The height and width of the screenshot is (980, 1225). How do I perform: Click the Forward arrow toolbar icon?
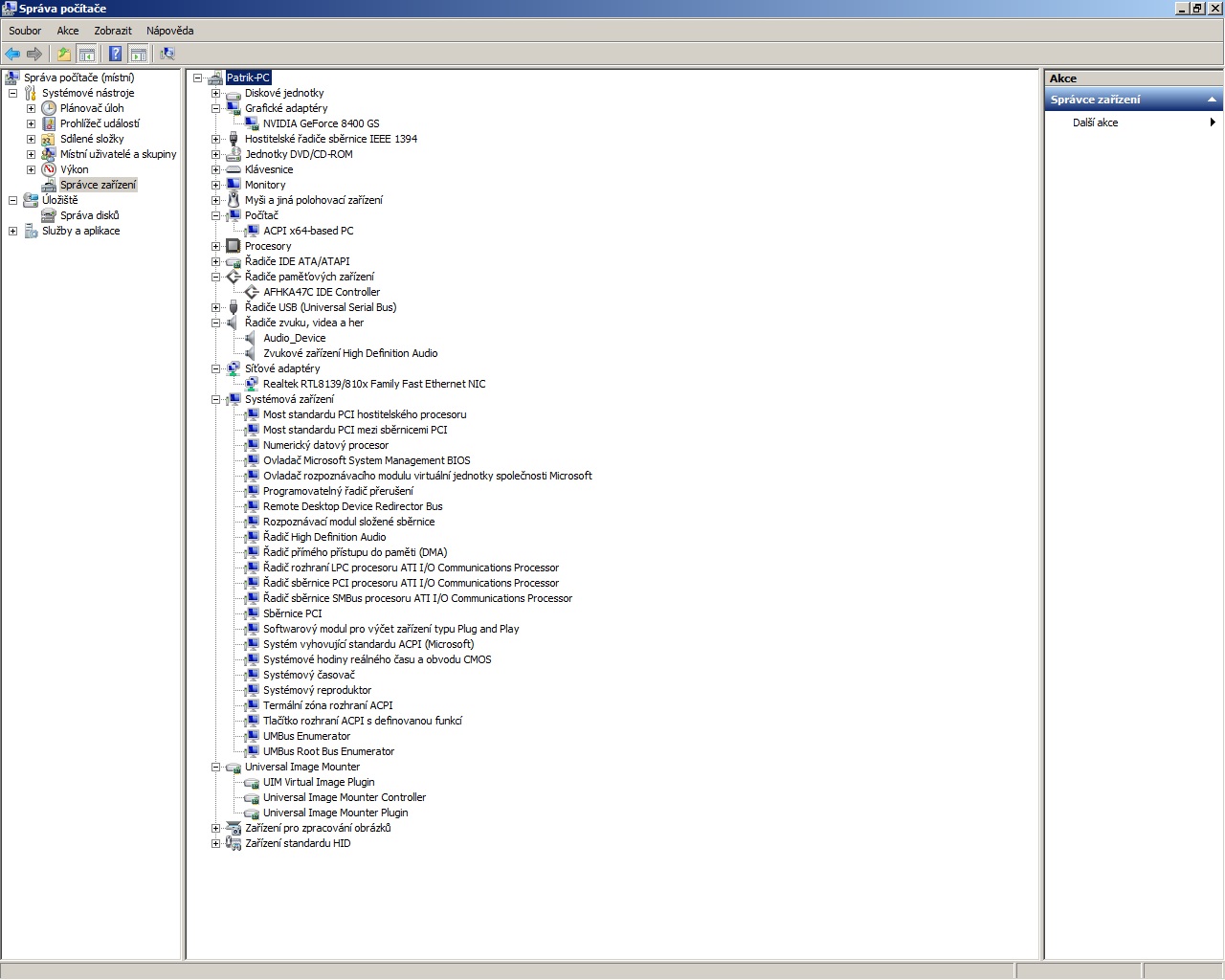pyautogui.click(x=34, y=54)
